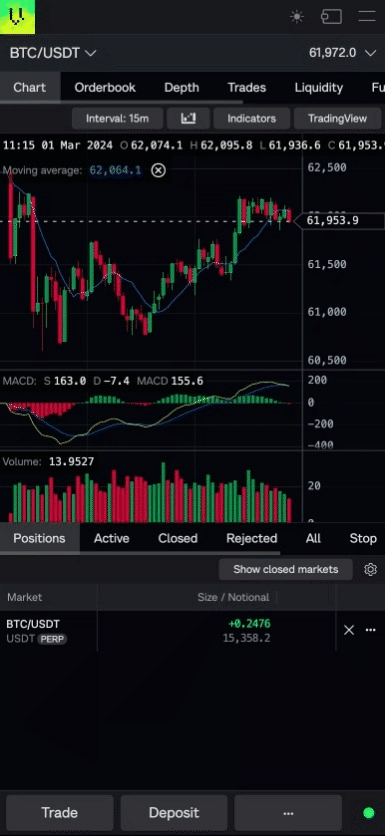Screen dimensions: 385x836
Task: Click the 61,000 price axis label
Action: pyautogui.click(x=327, y=312)
